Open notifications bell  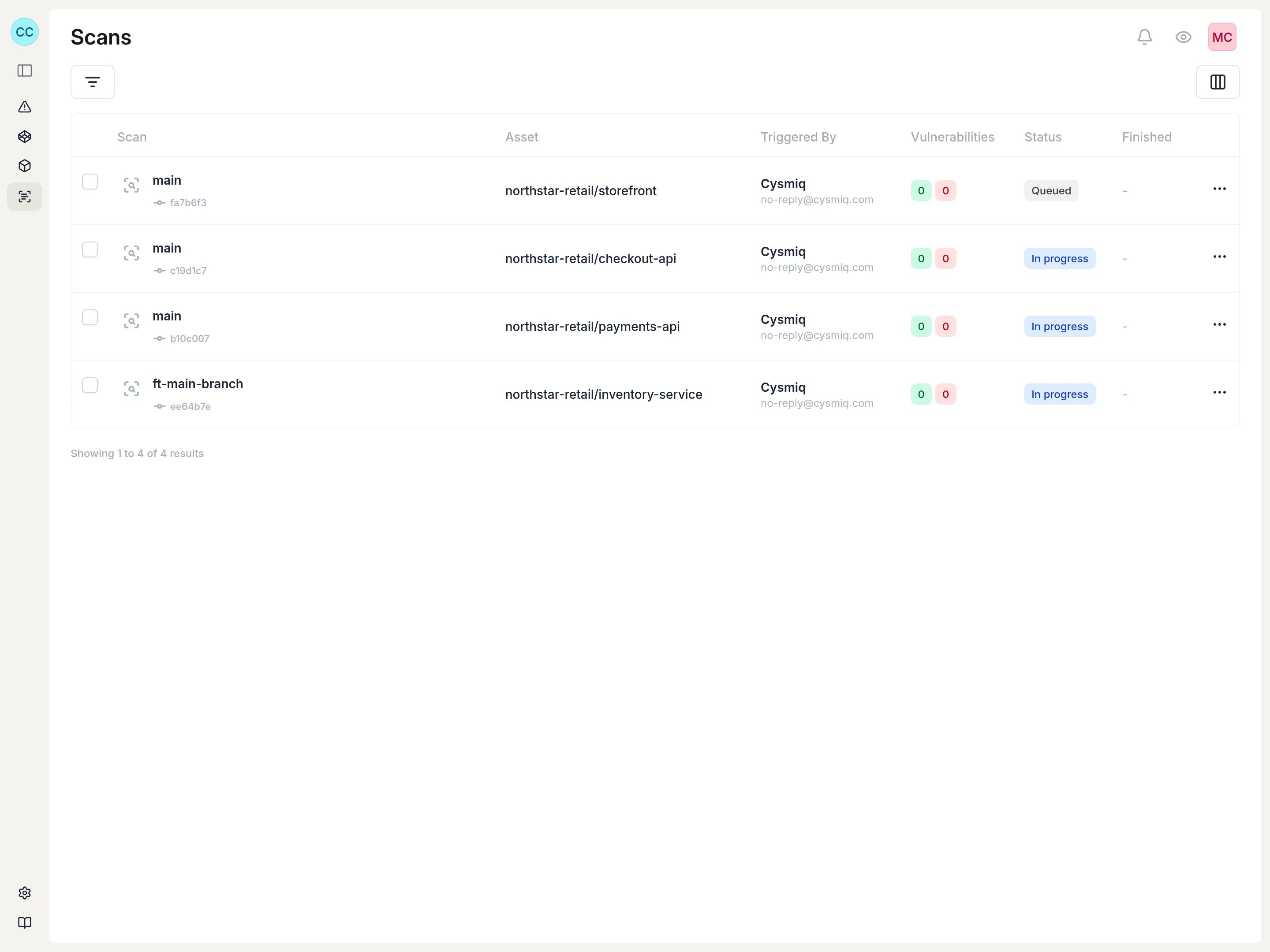point(1144,37)
